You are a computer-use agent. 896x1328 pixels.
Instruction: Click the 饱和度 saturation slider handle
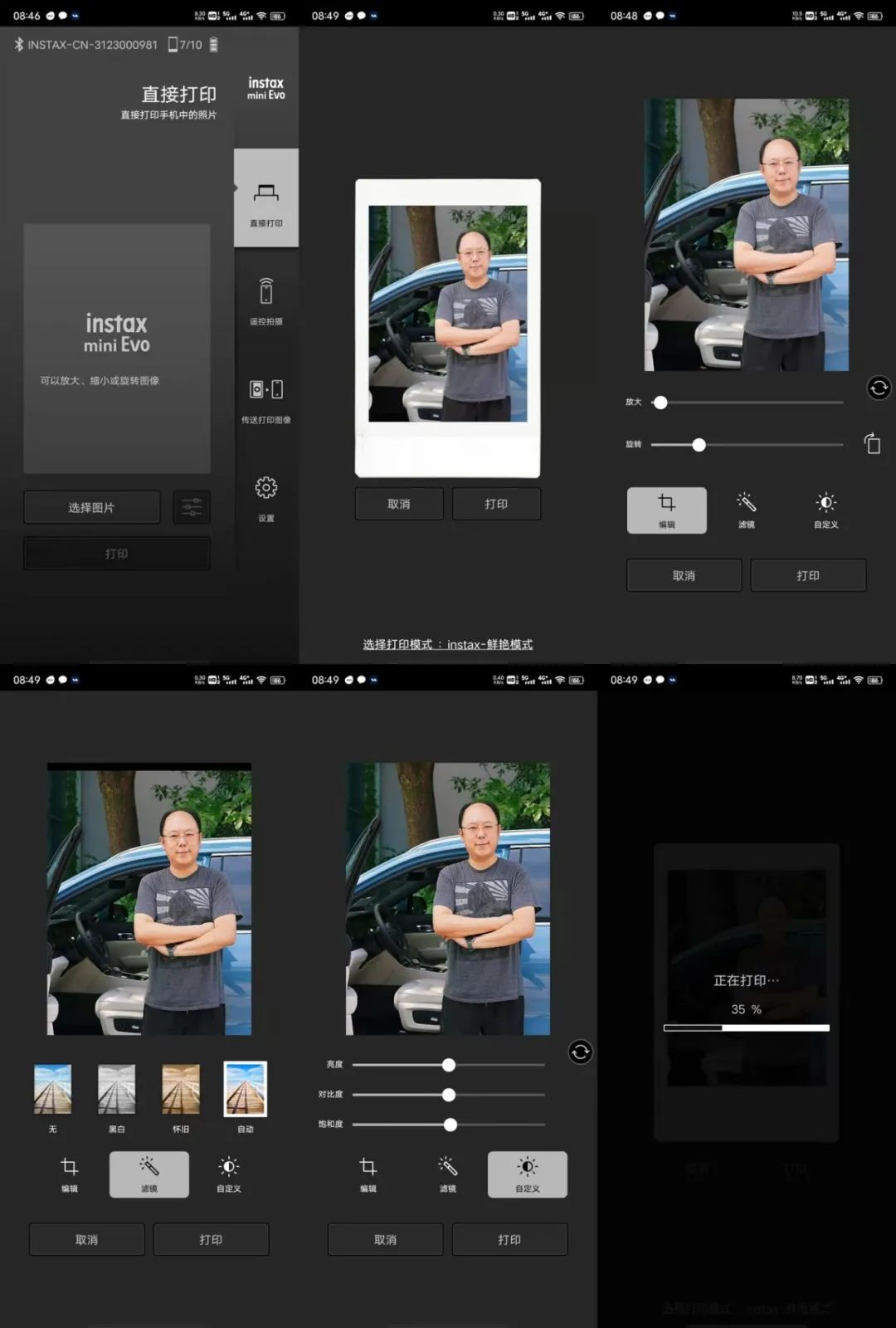click(450, 1125)
